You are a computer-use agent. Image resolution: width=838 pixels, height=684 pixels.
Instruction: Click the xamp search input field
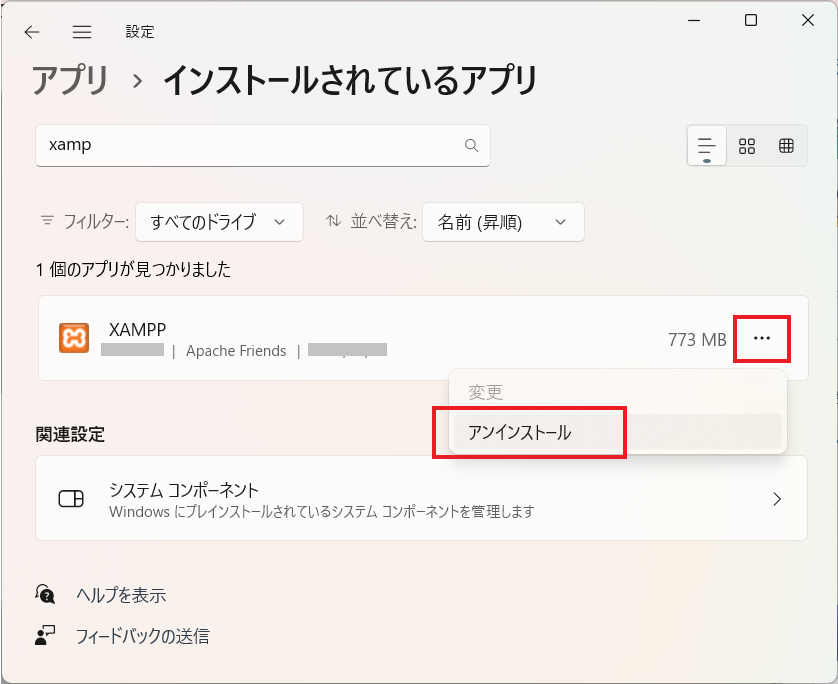pyautogui.click(x=263, y=145)
